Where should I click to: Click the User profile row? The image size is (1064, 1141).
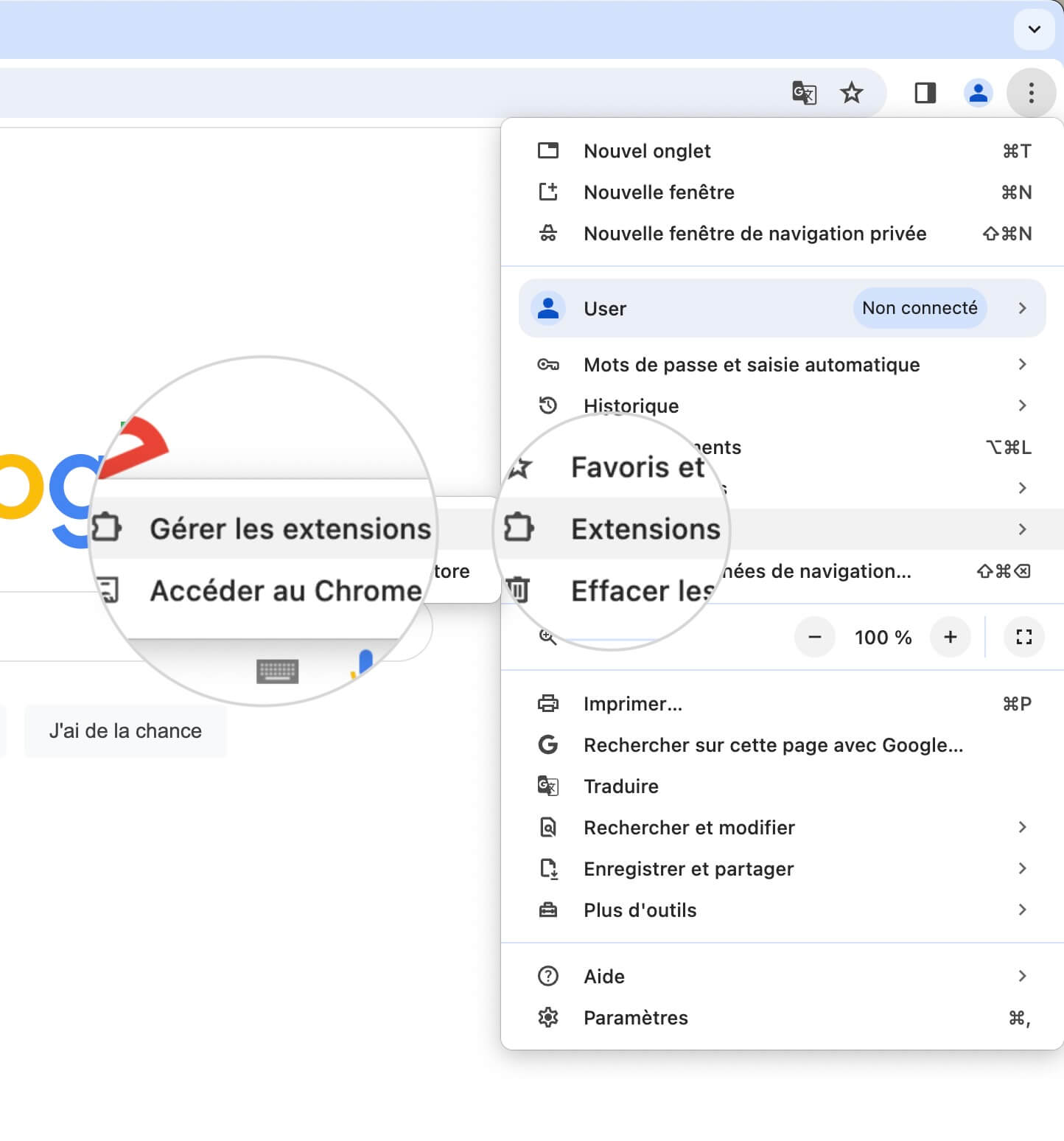coord(782,308)
